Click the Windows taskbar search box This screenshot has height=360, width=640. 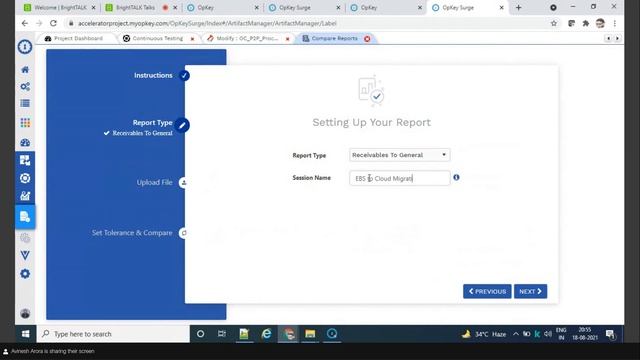point(113,334)
